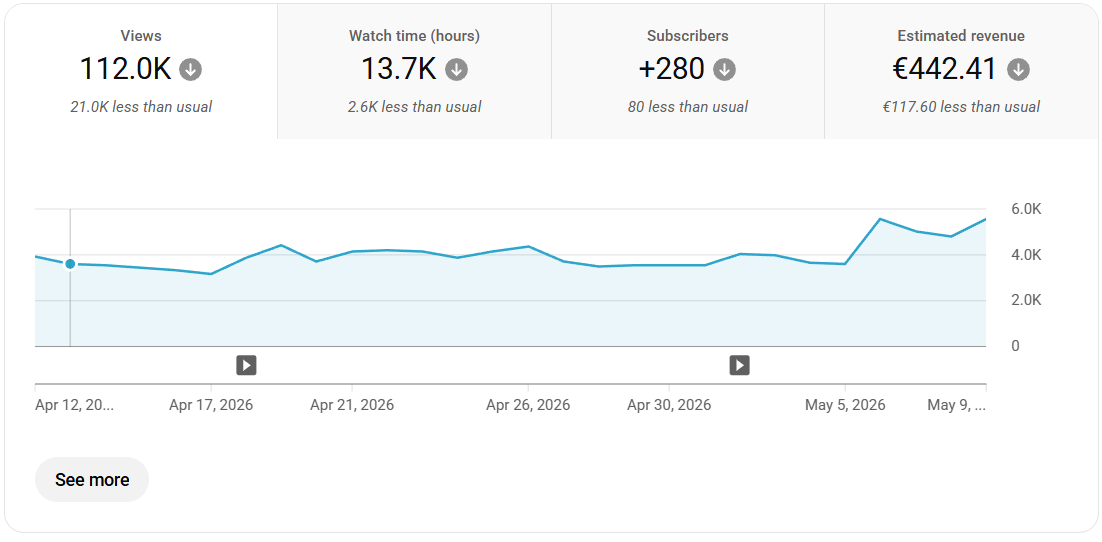1102x542 pixels.
Task: Click the Apr 17, 2026 date label
Action: coord(211,406)
